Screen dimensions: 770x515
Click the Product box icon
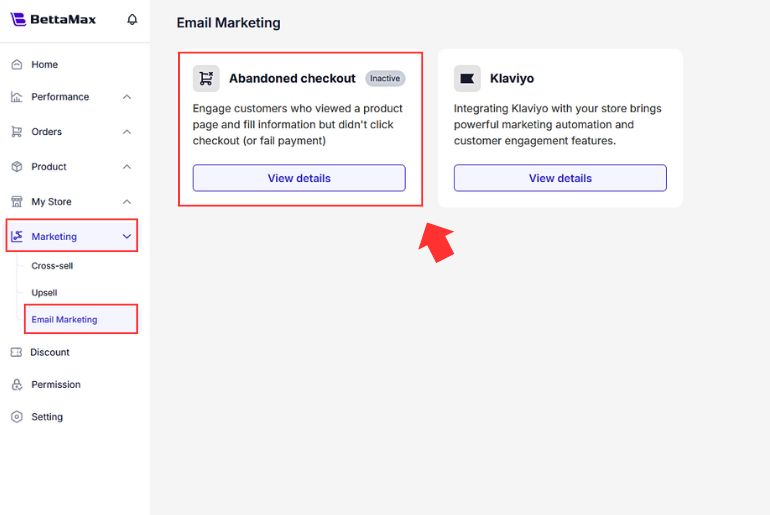coord(16,167)
